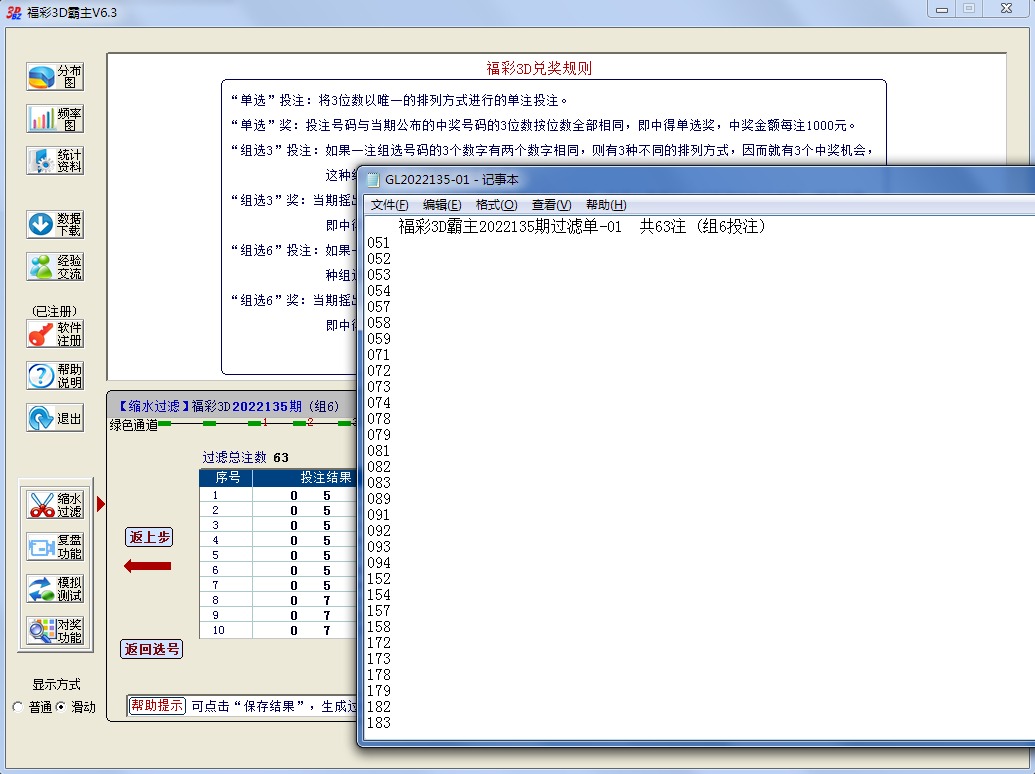Open the 复盘功能 replay function

(56, 546)
